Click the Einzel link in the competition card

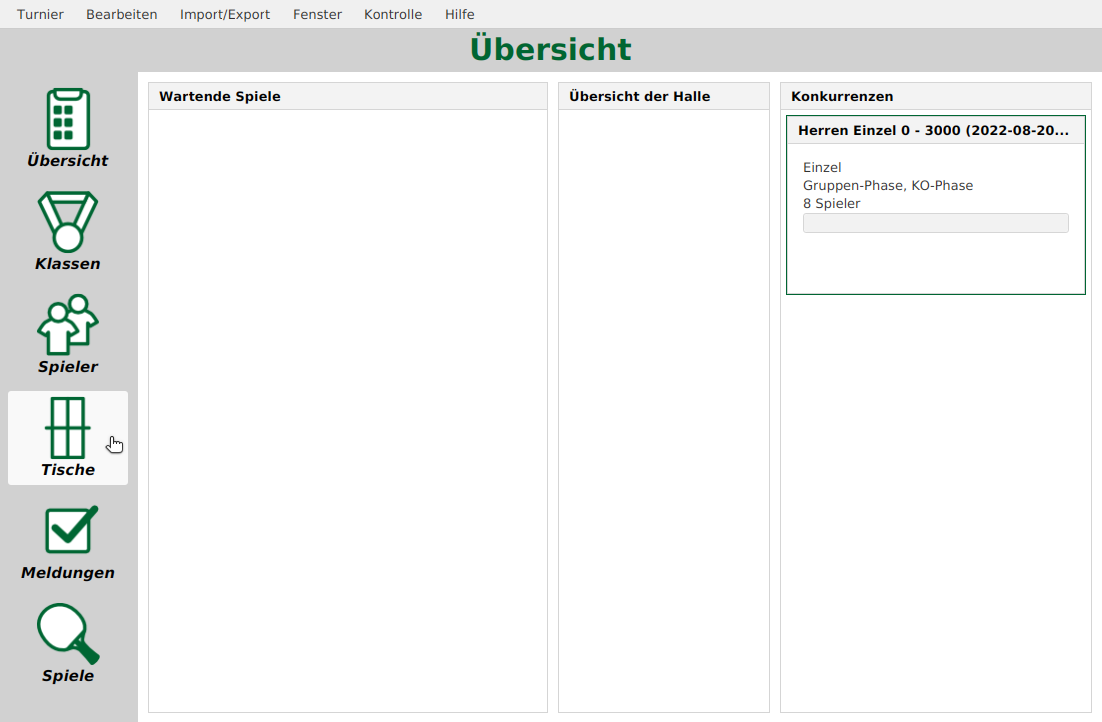[x=822, y=167]
